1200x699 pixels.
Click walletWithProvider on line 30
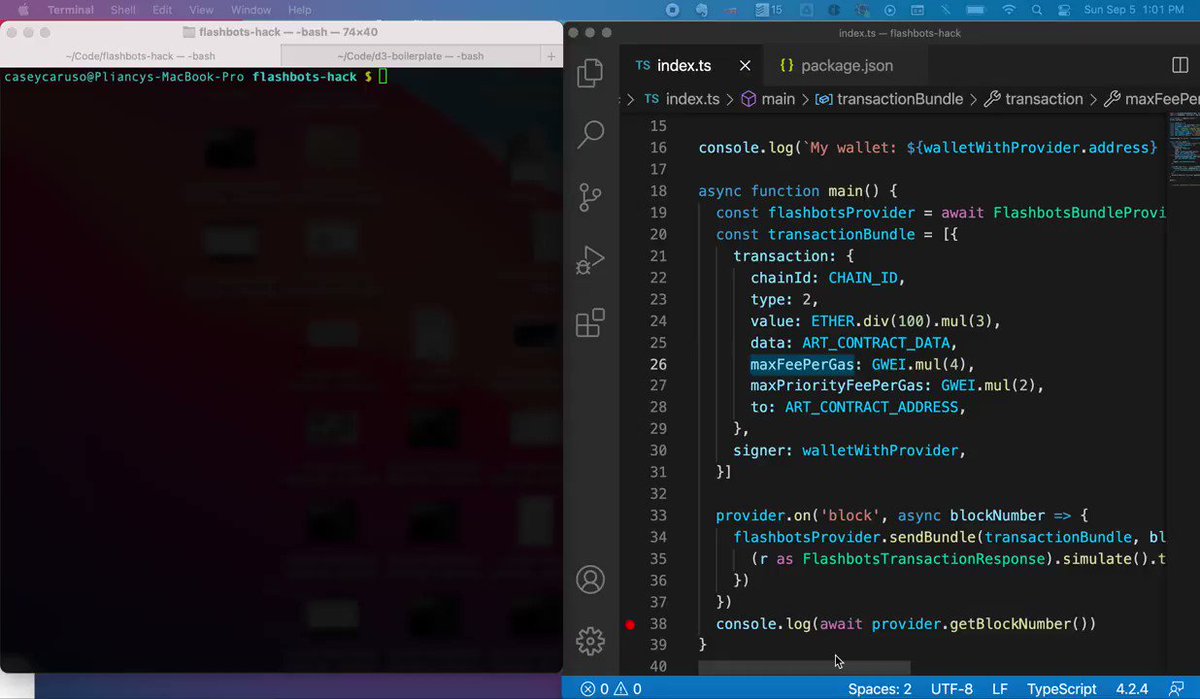coord(882,451)
